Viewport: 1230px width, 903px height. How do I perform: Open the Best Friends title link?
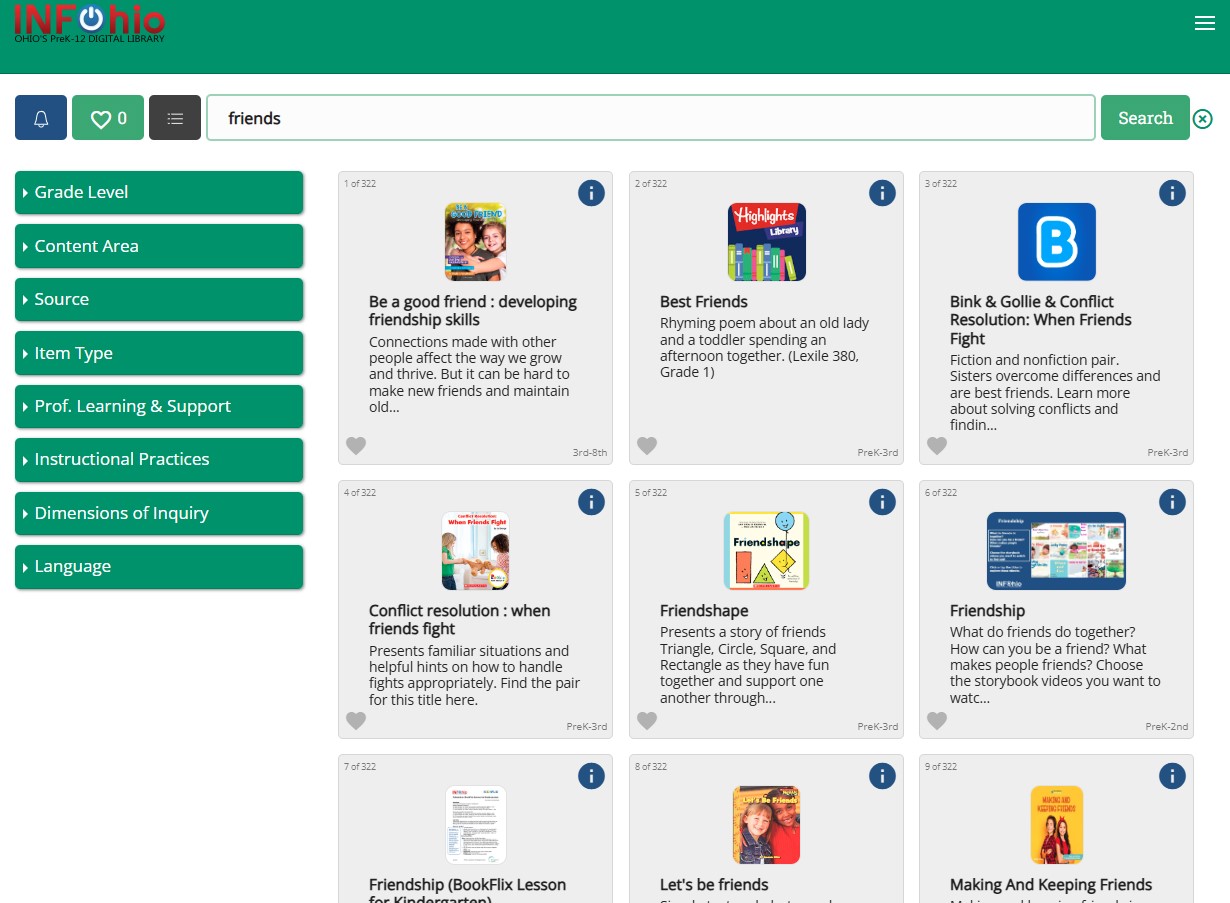pyautogui.click(x=704, y=302)
